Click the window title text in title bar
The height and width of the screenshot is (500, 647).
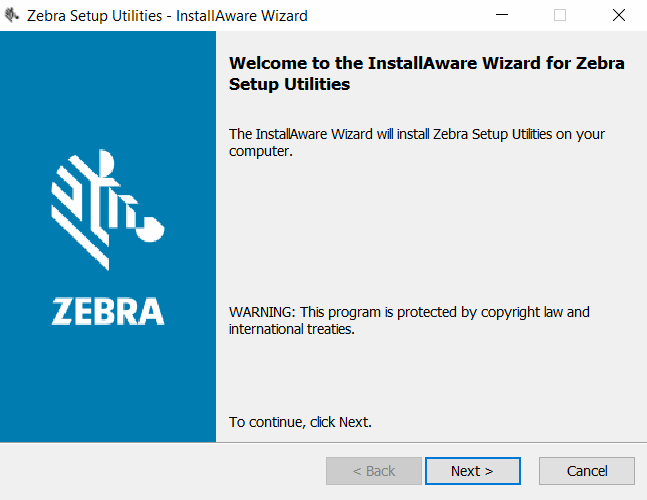click(x=167, y=16)
